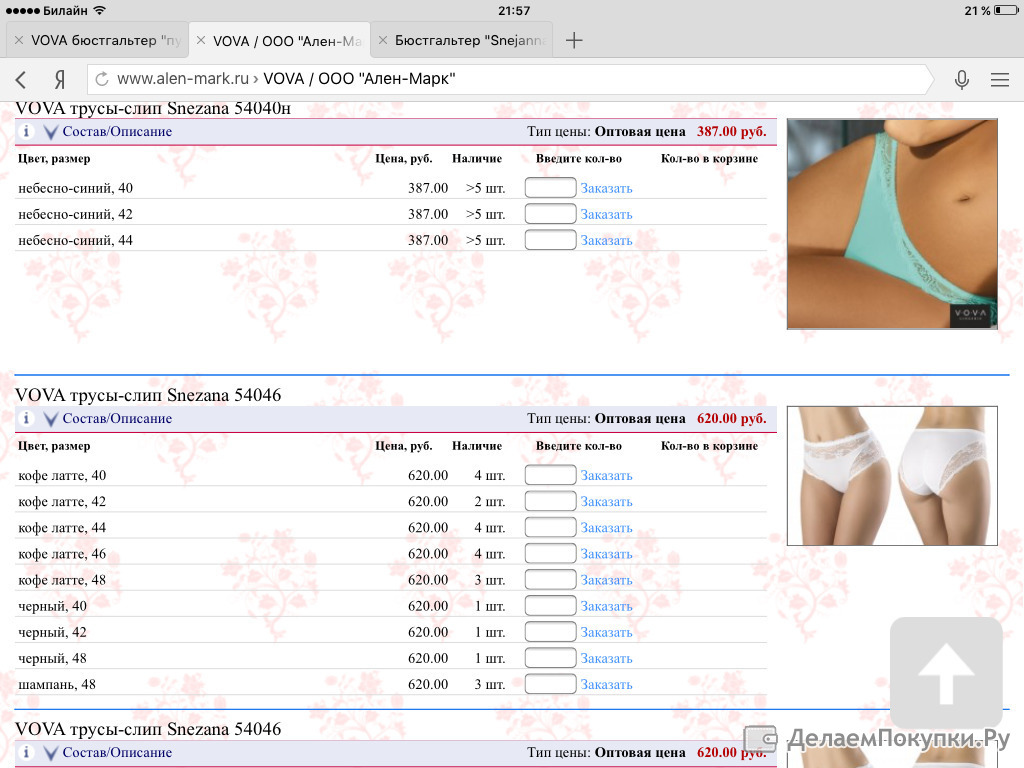Viewport: 1024px width, 768px height.
Task: Focus the address bar with www.alen-mark.ru
Action: coord(509,79)
